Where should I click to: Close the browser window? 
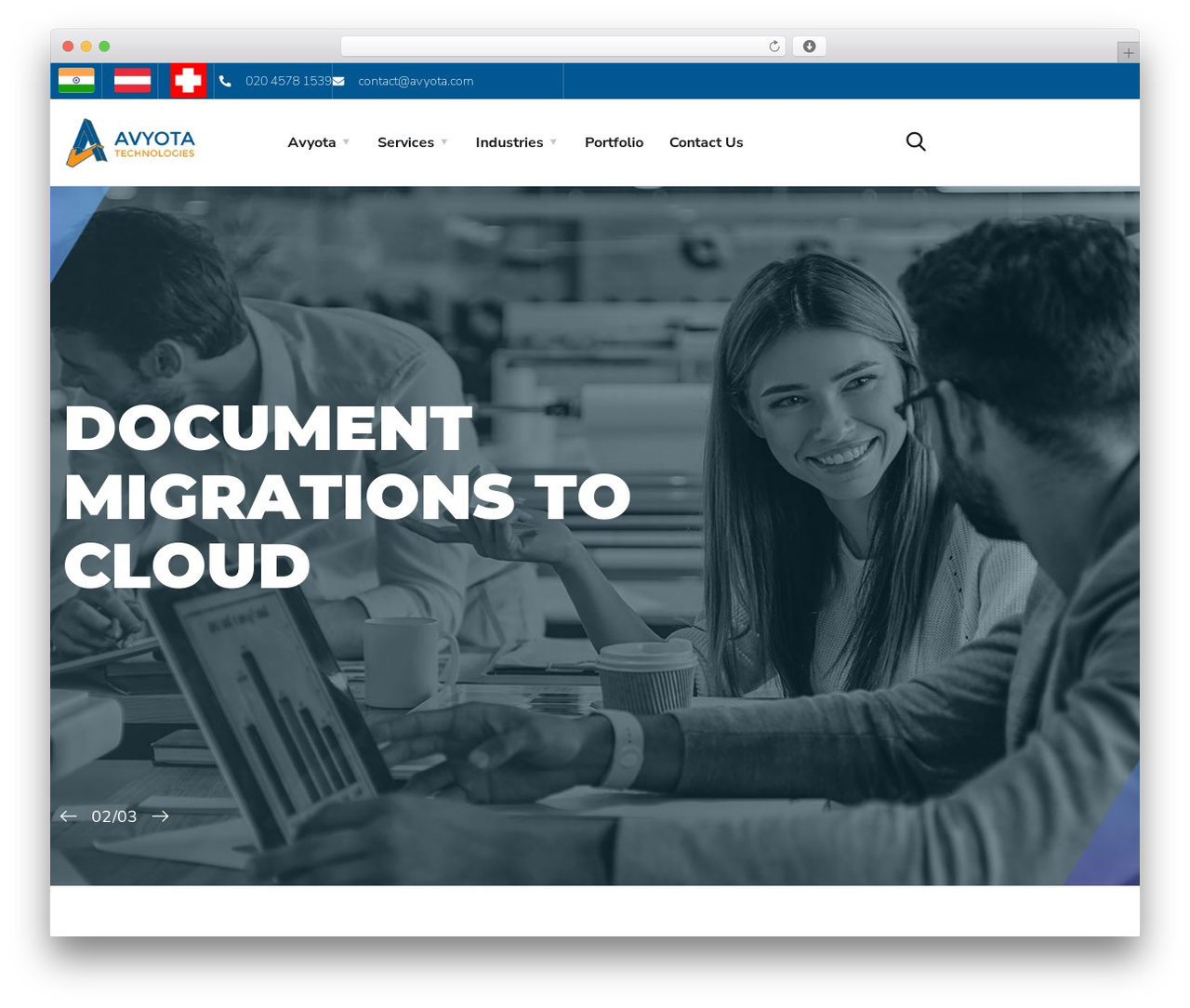pos(68,46)
